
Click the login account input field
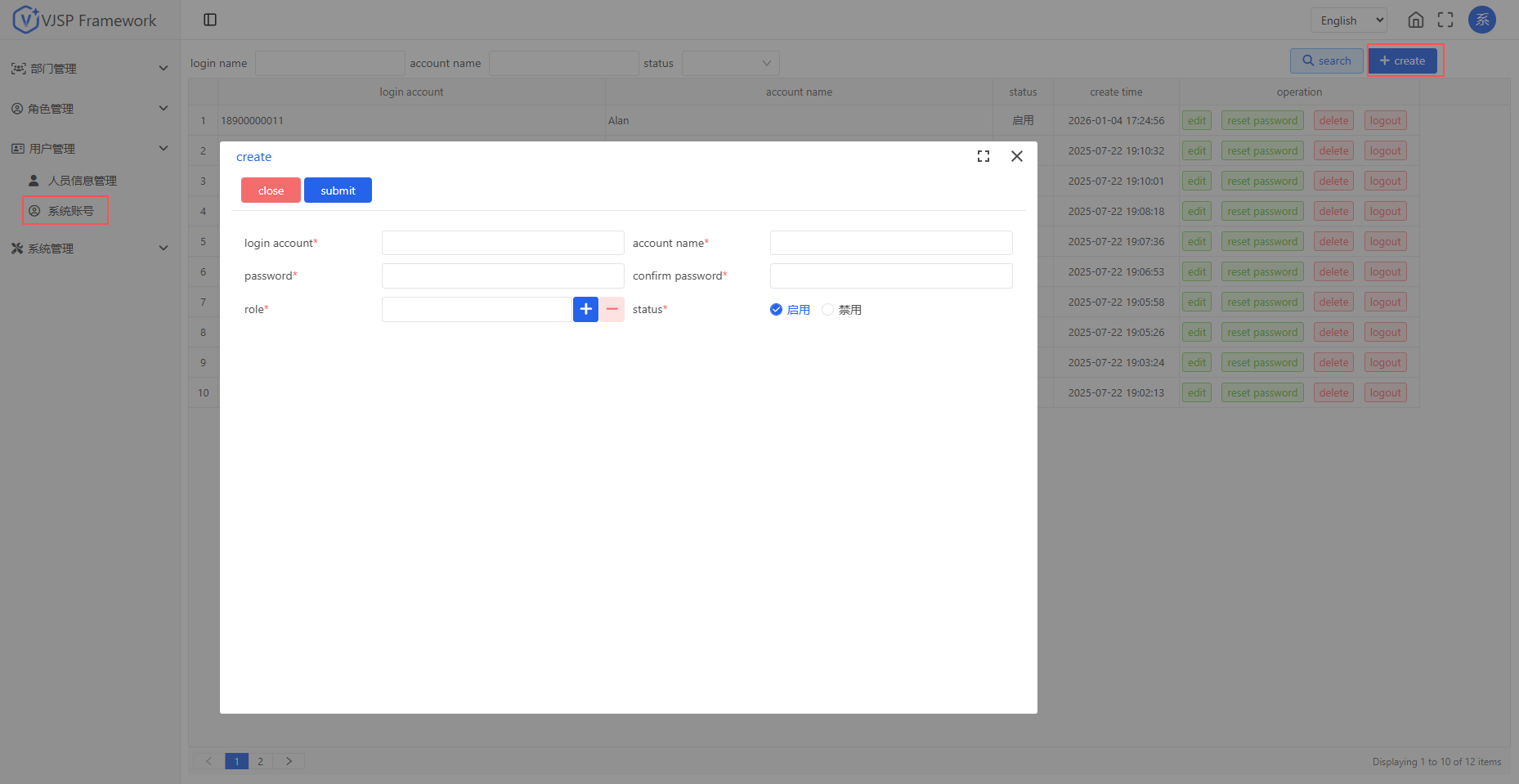coord(503,243)
